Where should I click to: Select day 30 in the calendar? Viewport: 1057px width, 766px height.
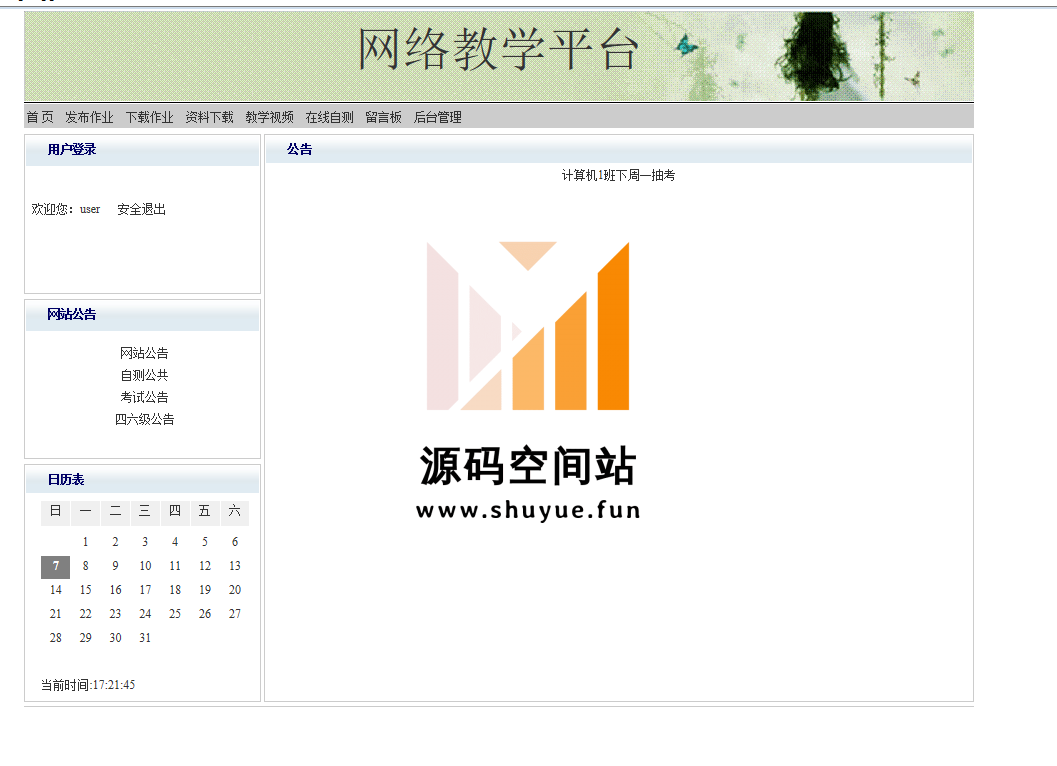pos(115,638)
